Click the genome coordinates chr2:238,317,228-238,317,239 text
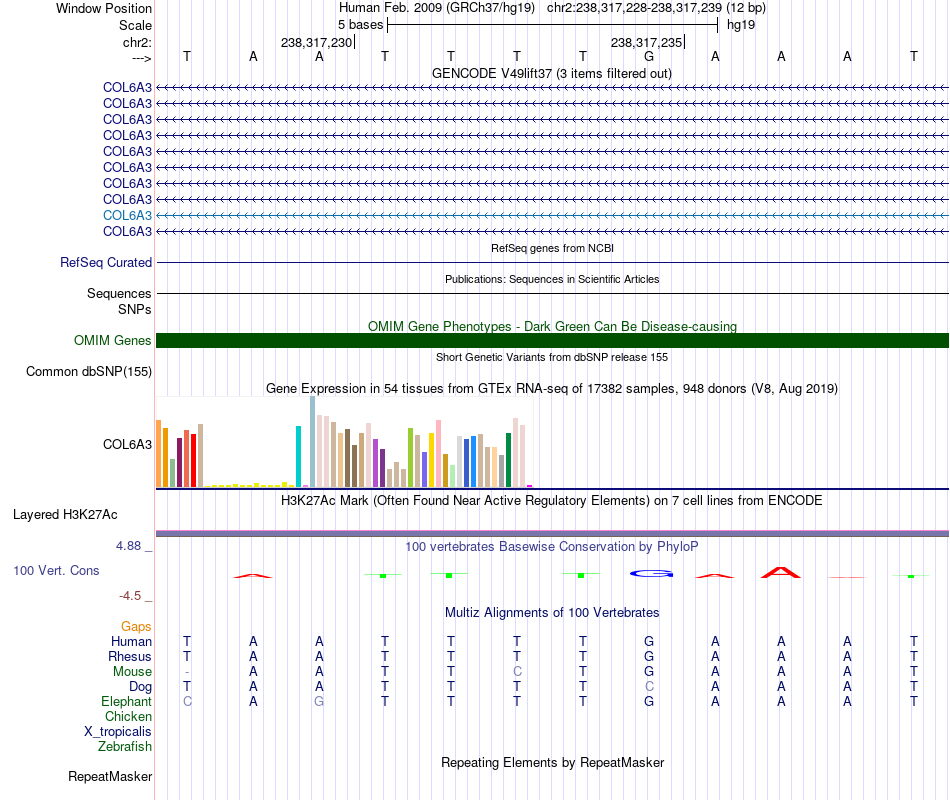The height and width of the screenshot is (800, 950). click(x=634, y=8)
